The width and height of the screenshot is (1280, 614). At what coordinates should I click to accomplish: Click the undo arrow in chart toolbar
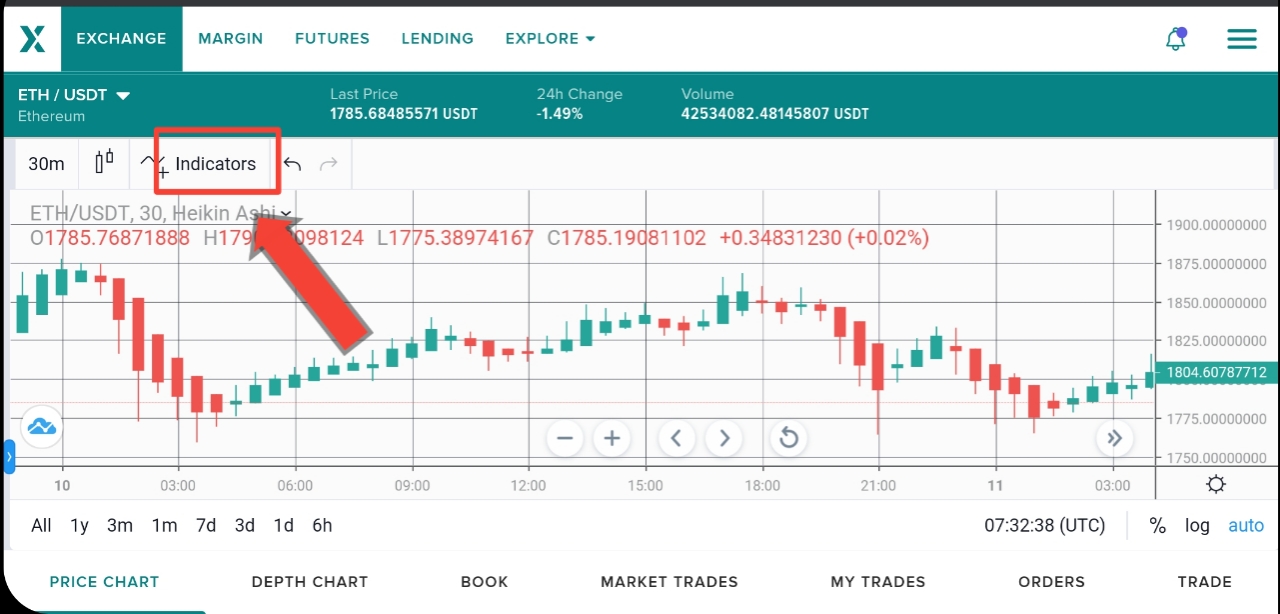click(x=292, y=164)
